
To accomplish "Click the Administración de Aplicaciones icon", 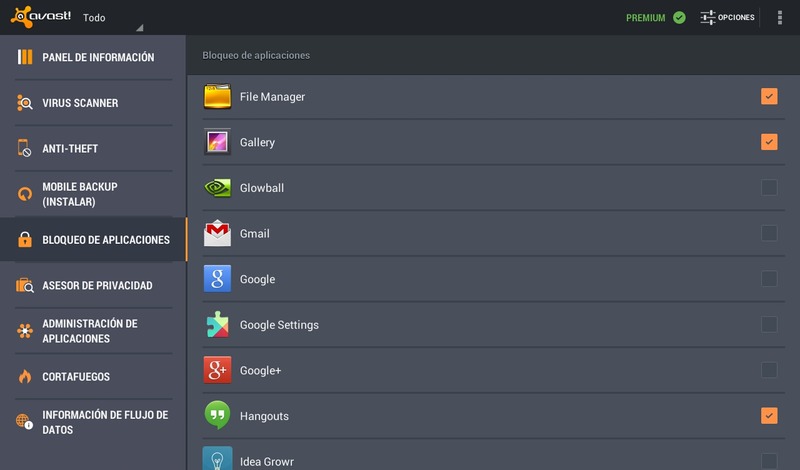I will point(24,331).
